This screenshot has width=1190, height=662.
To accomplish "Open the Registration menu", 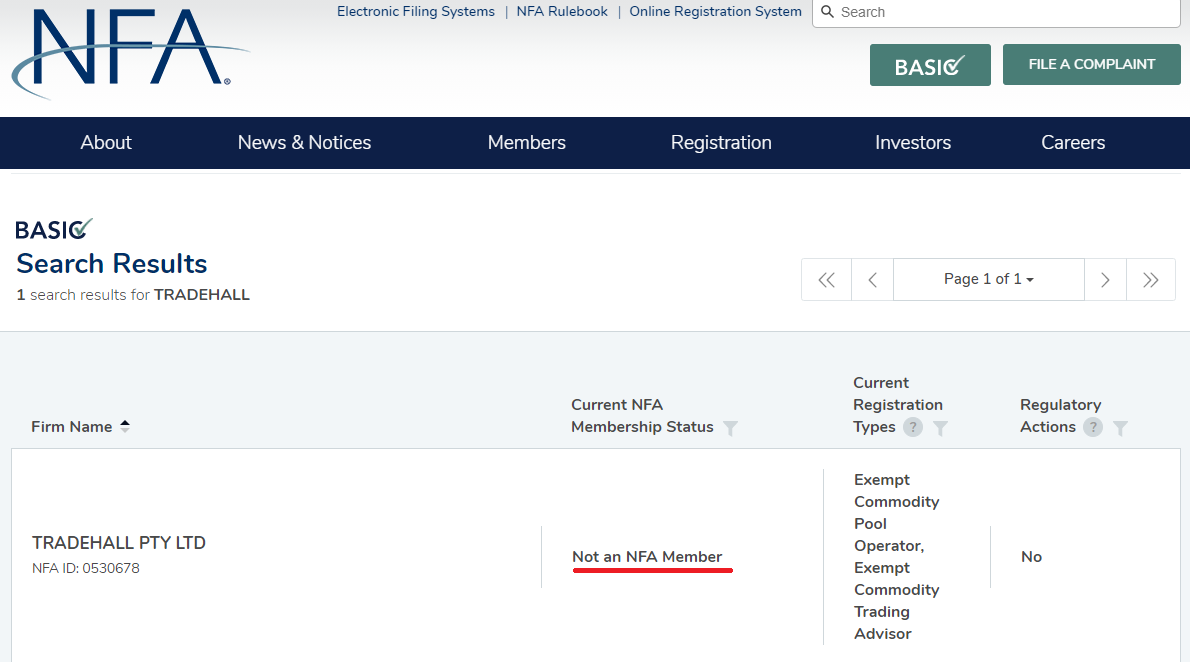I will coord(721,143).
